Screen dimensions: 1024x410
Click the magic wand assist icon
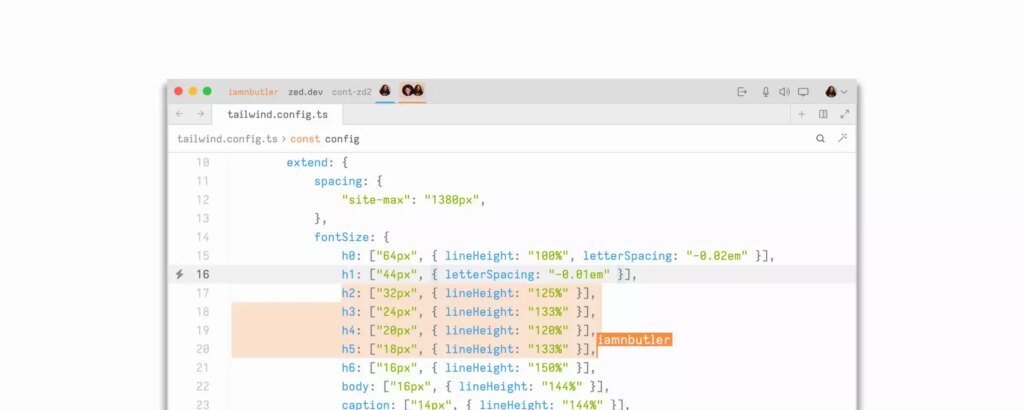tap(843, 139)
